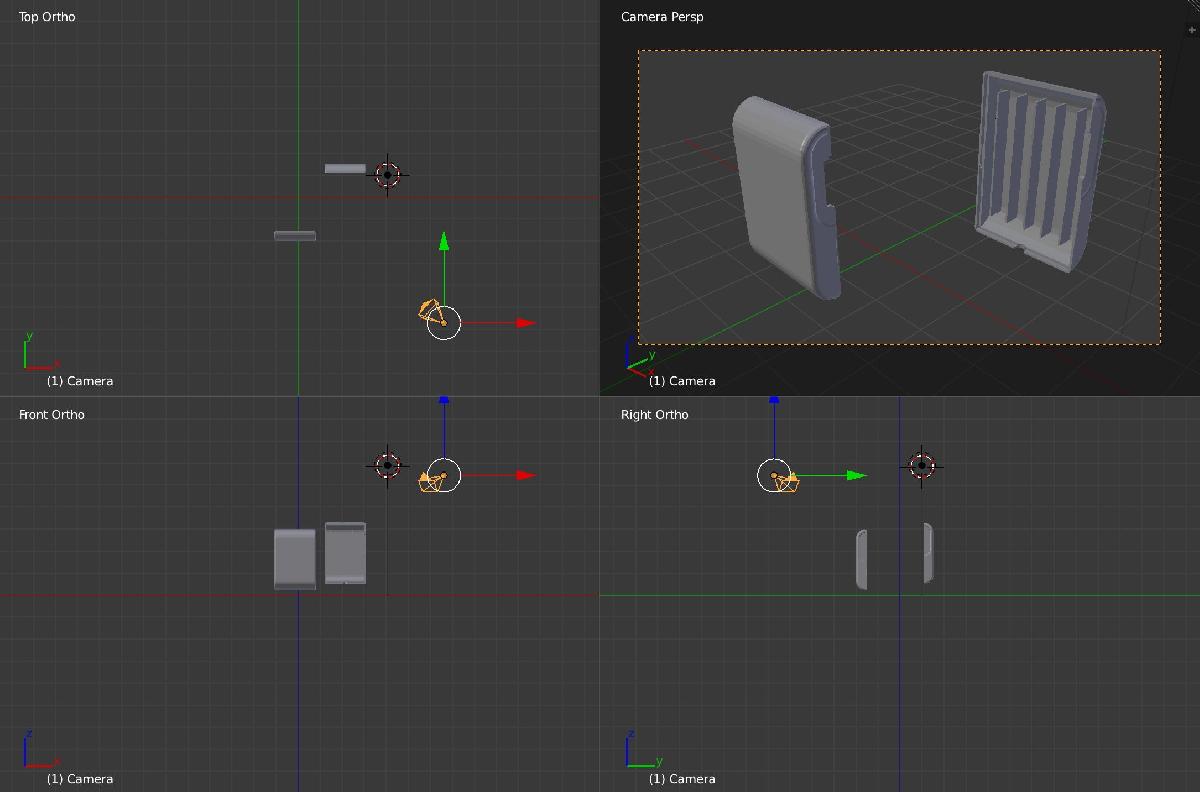Select the left mesh object in Front Ortho
The width and height of the screenshot is (1200, 792).
(295, 559)
